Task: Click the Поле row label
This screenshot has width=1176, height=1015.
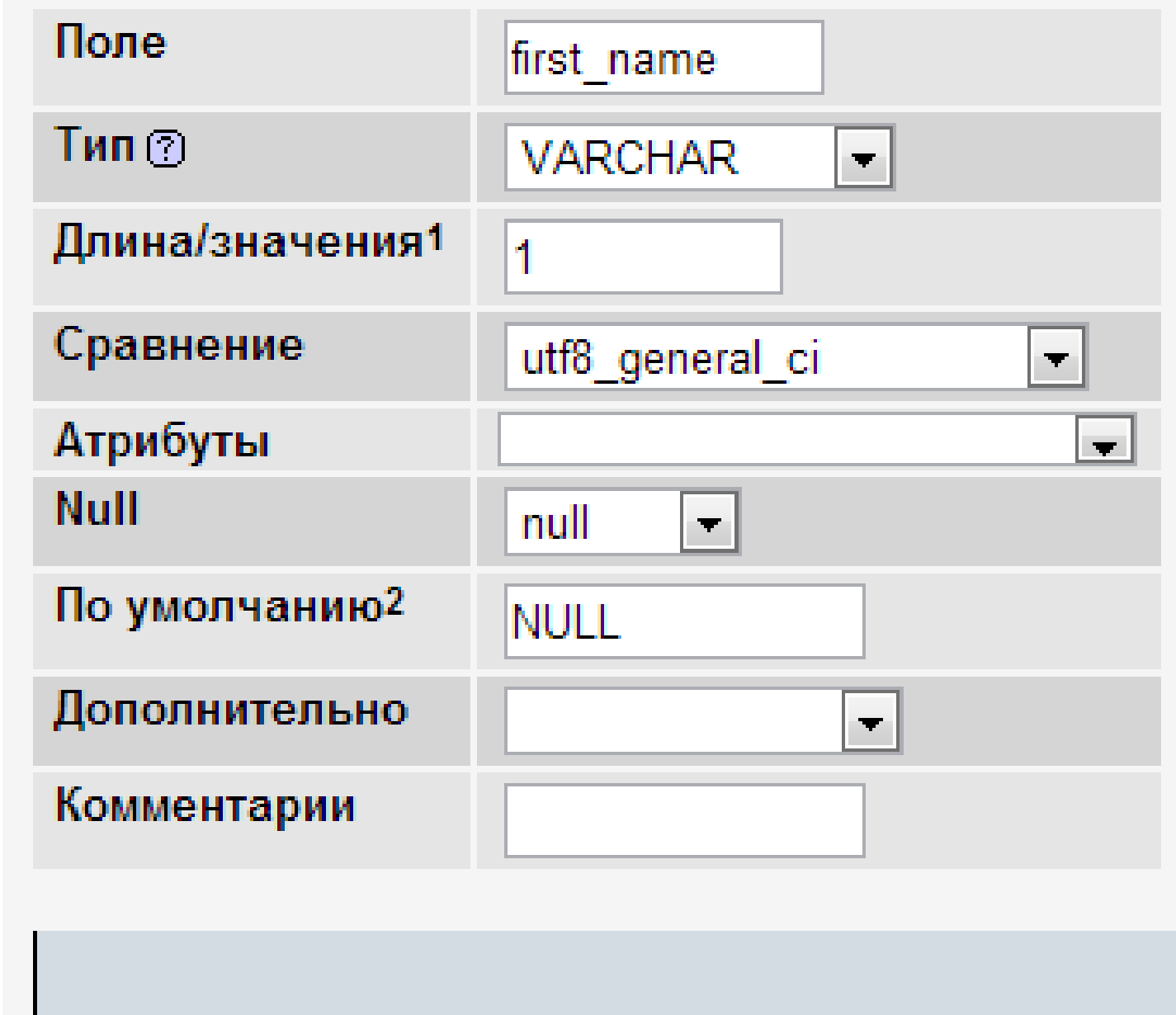Action: point(111,42)
